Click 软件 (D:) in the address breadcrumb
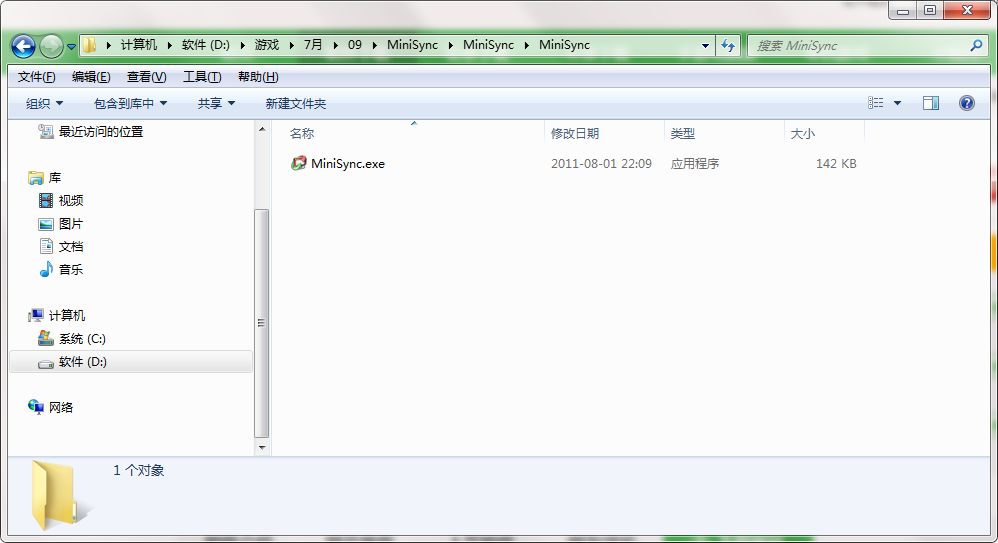 206,45
